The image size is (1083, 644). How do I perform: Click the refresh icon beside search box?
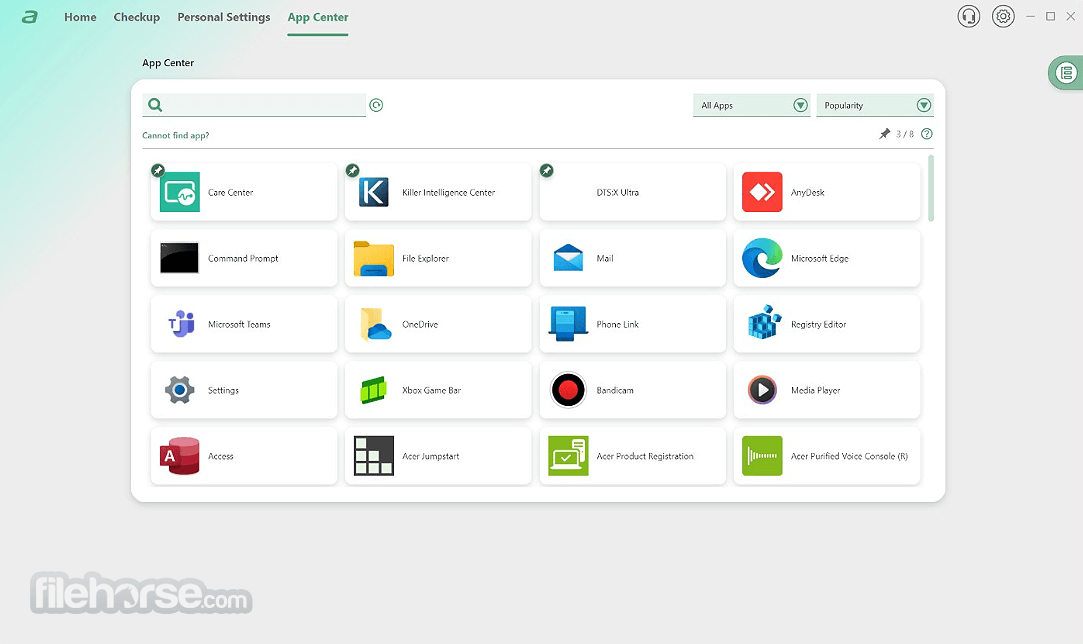pos(376,105)
